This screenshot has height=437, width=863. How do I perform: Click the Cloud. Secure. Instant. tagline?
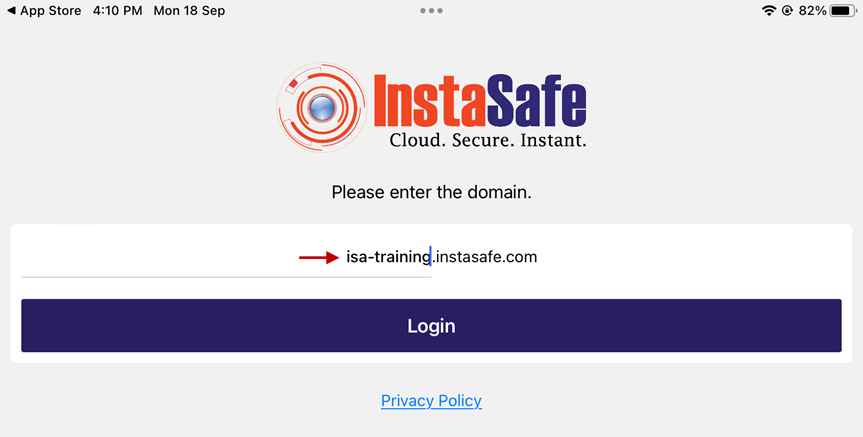point(488,140)
